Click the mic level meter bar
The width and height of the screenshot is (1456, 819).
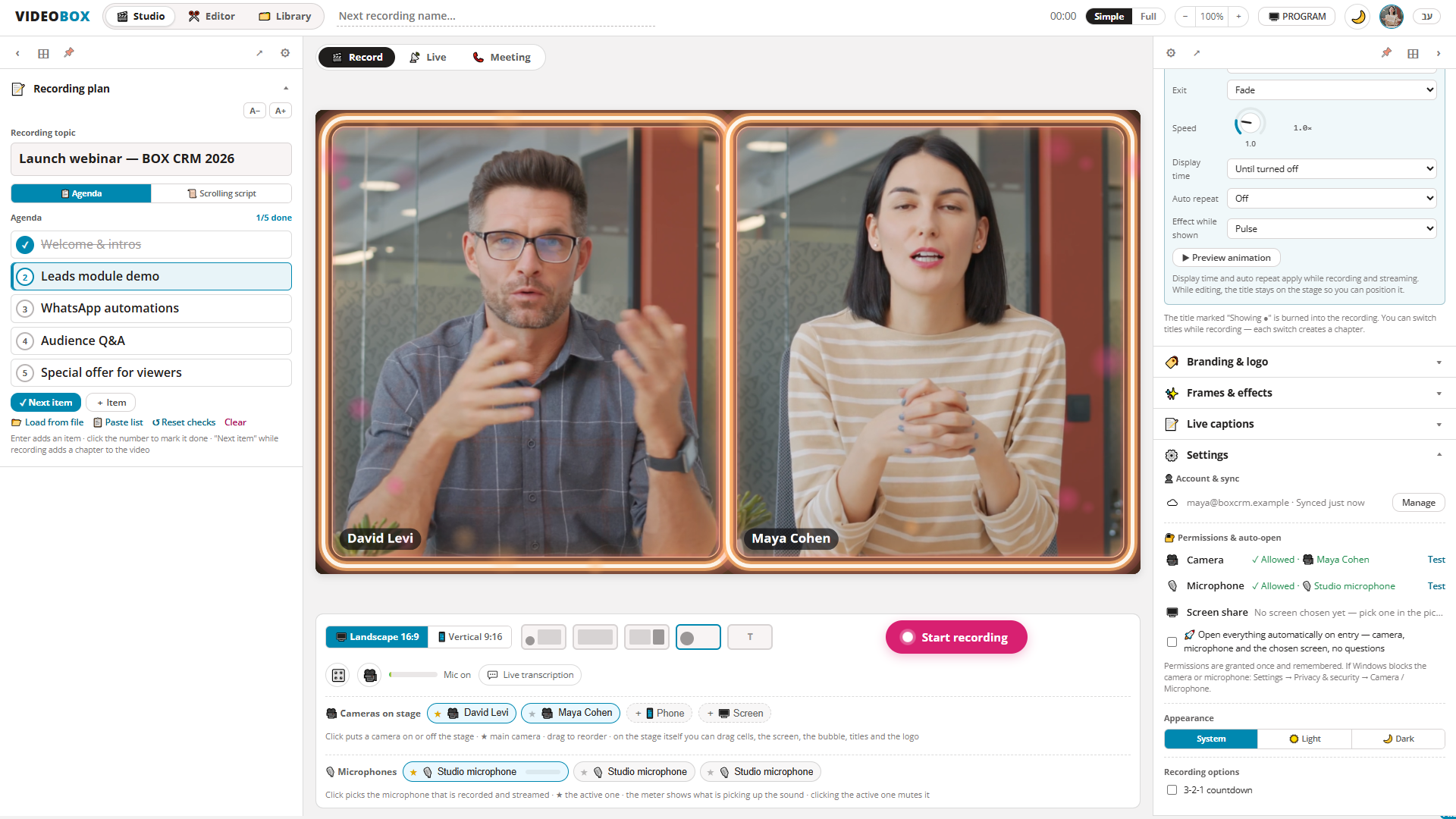(413, 675)
